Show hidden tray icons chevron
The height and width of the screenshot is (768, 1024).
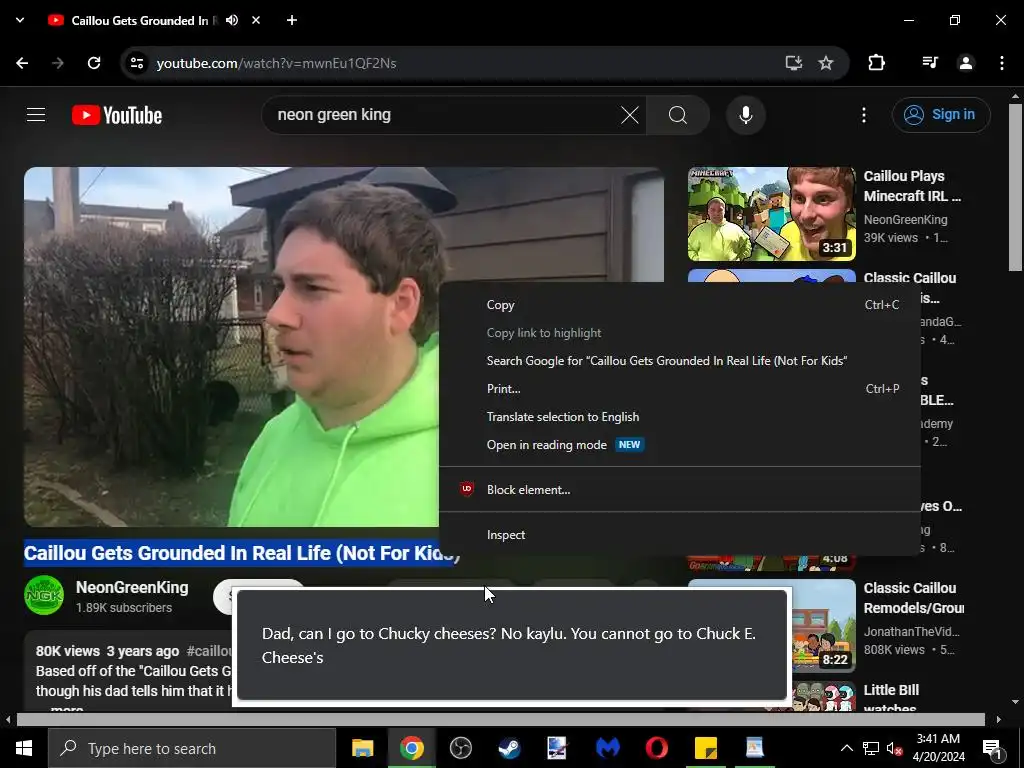click(846, 748)
